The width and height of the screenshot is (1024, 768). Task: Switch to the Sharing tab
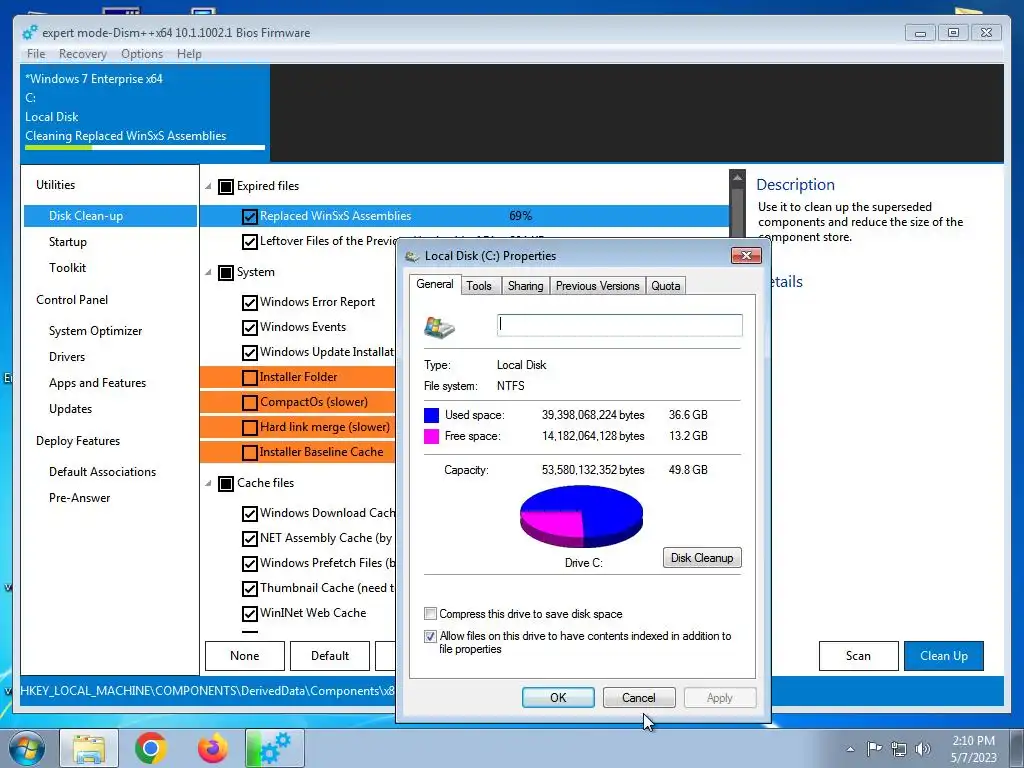point(525,286)
